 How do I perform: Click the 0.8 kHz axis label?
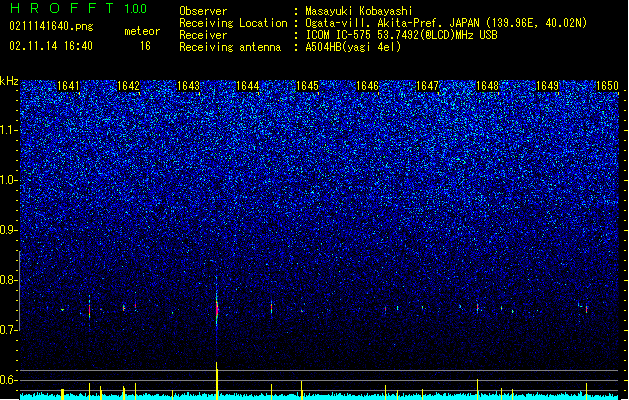[9, 280]
